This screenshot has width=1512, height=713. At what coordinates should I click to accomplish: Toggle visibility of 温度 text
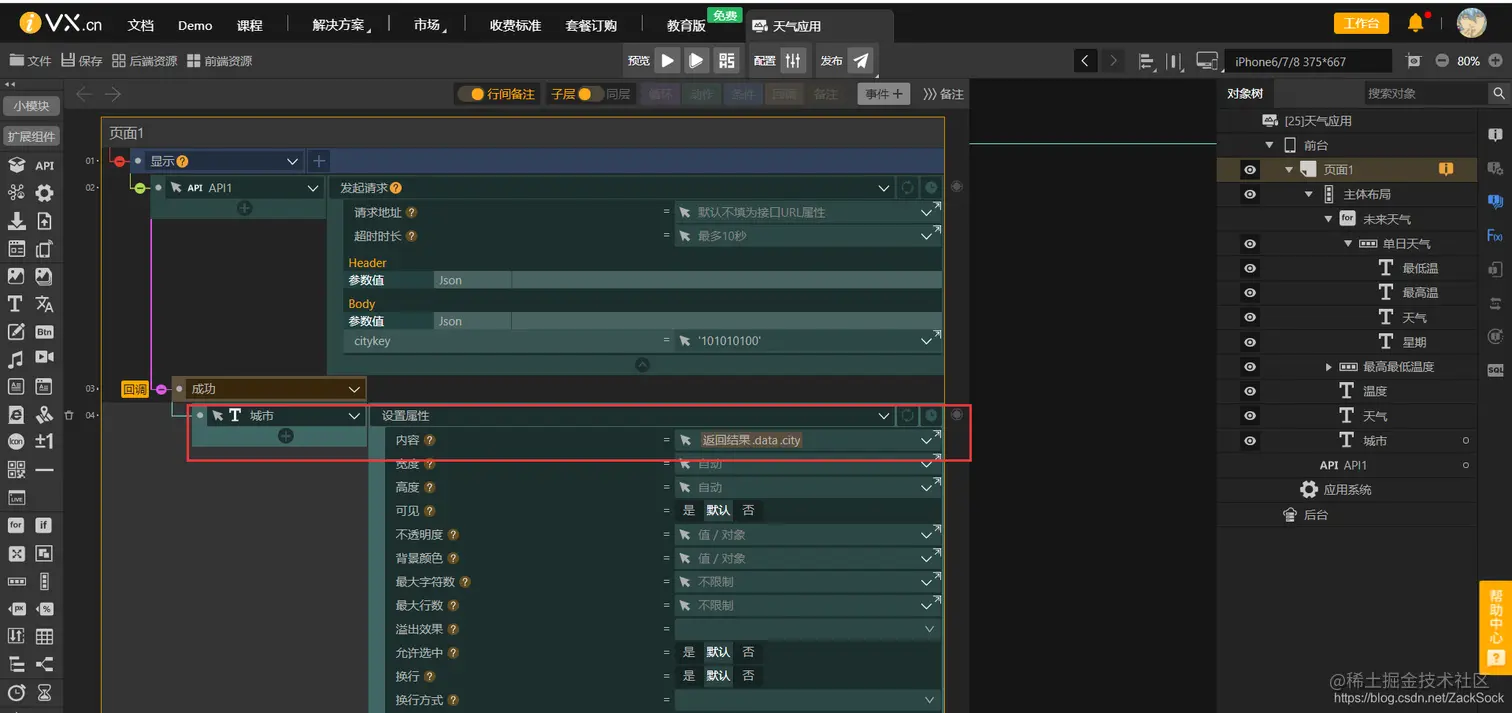[1250, 391]
